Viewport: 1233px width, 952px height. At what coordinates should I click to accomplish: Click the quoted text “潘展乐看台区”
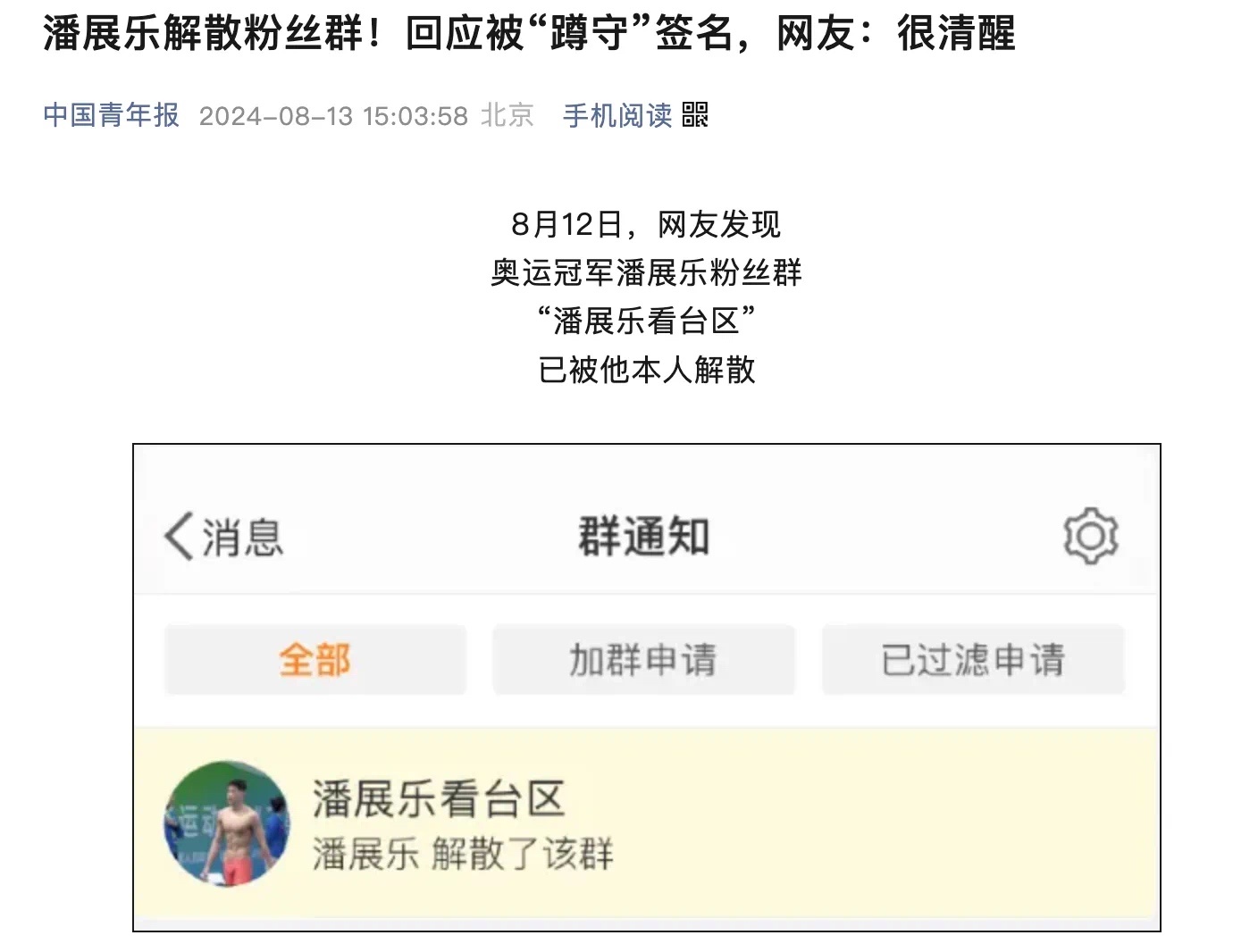point(646,321)
